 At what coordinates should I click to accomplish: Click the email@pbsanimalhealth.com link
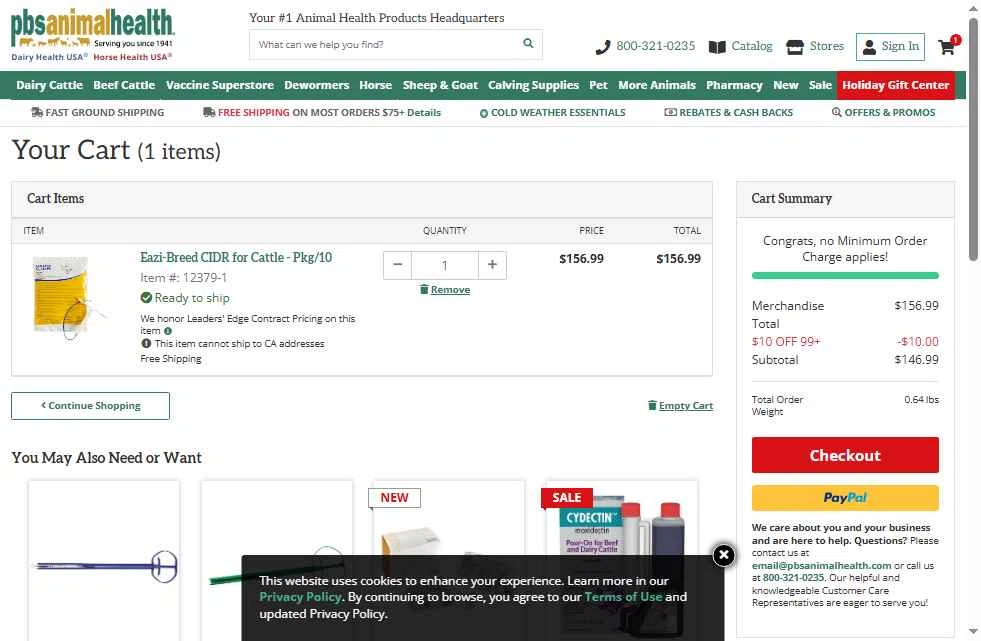click(x=821, y=565)
